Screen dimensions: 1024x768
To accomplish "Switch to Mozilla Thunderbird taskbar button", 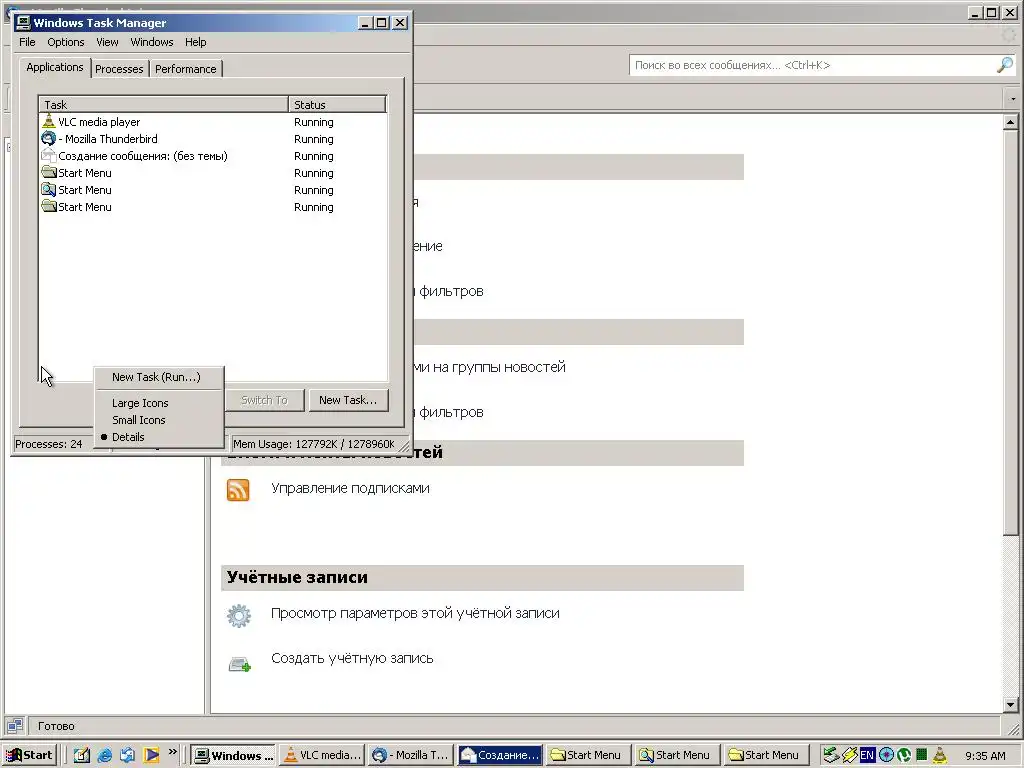I will coord(410,756).
